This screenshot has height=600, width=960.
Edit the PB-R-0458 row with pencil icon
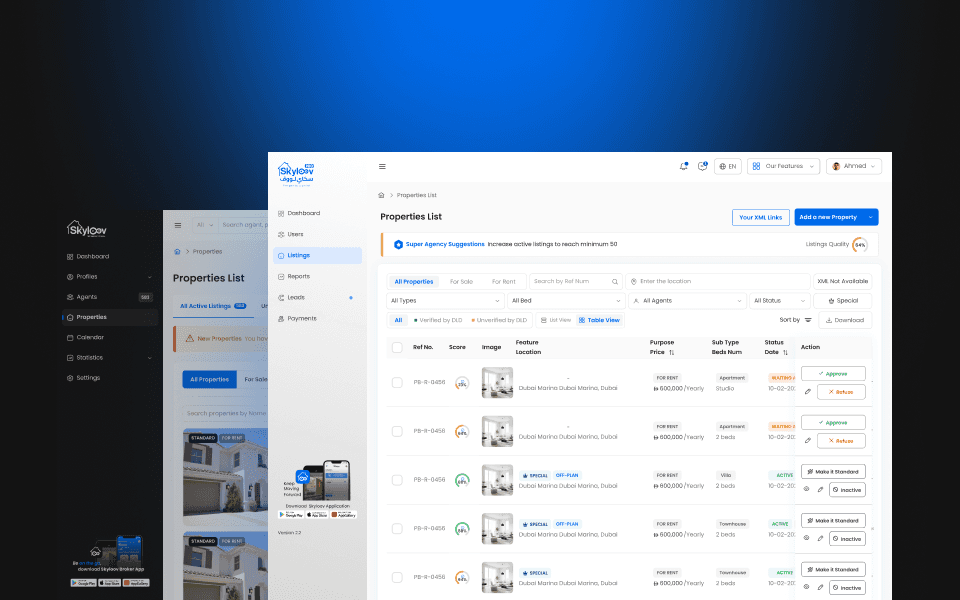point(808,441)
